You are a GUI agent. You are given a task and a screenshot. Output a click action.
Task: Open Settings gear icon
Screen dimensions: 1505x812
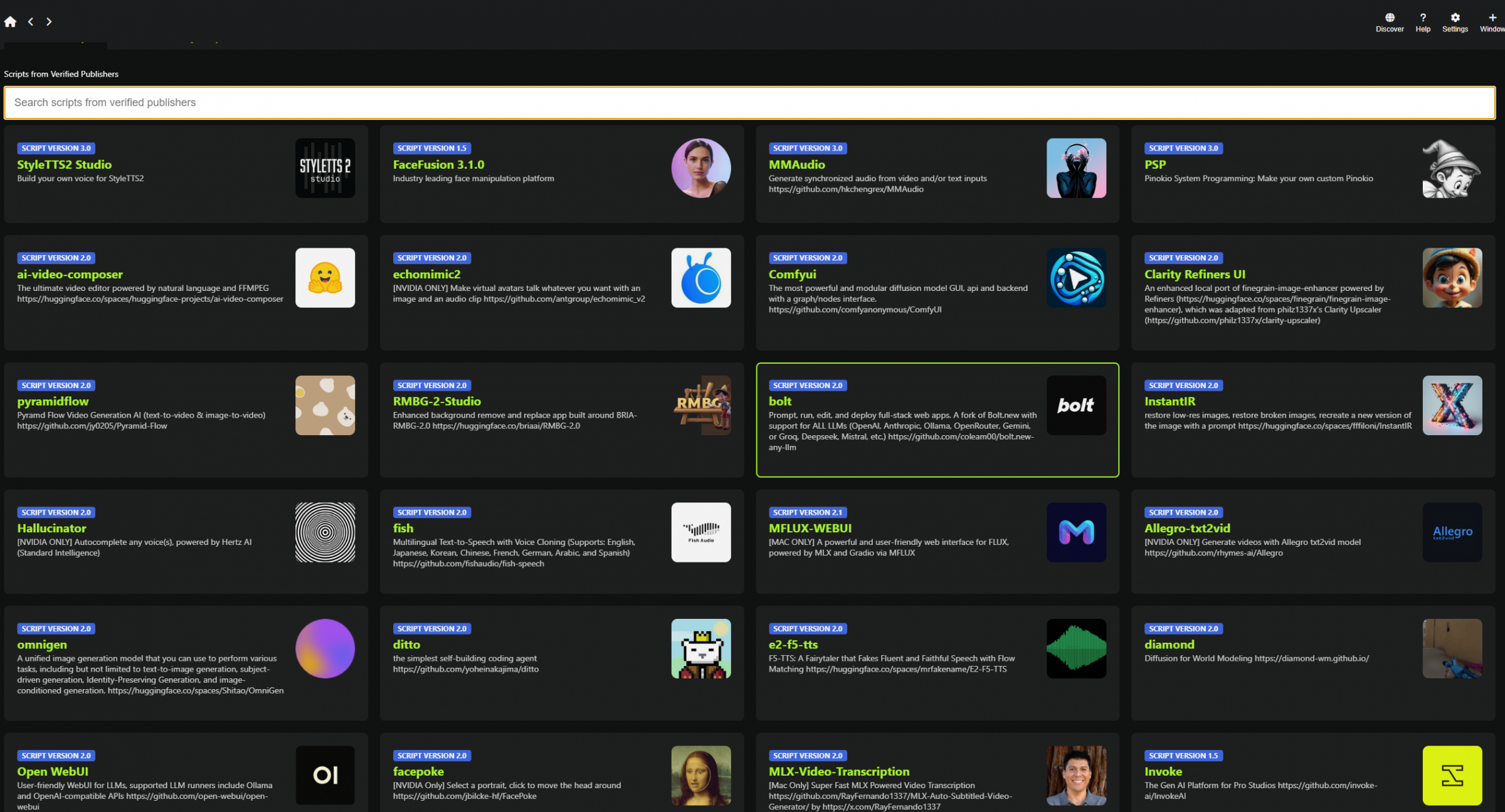(1455, 18)
